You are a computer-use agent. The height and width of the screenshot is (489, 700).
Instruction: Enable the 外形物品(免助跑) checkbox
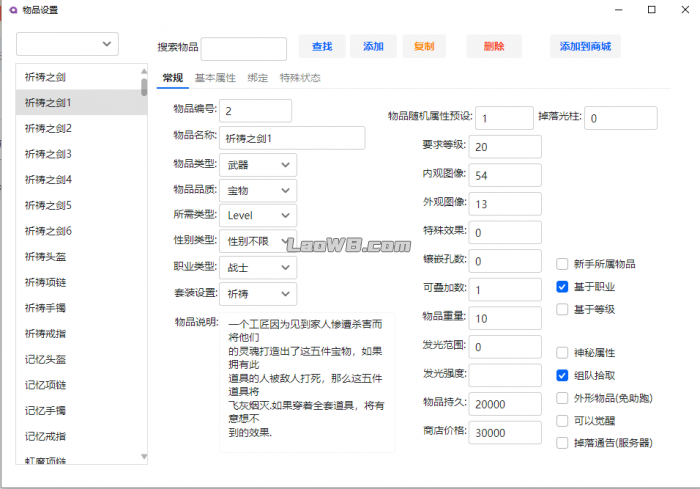tap(562, 398)
